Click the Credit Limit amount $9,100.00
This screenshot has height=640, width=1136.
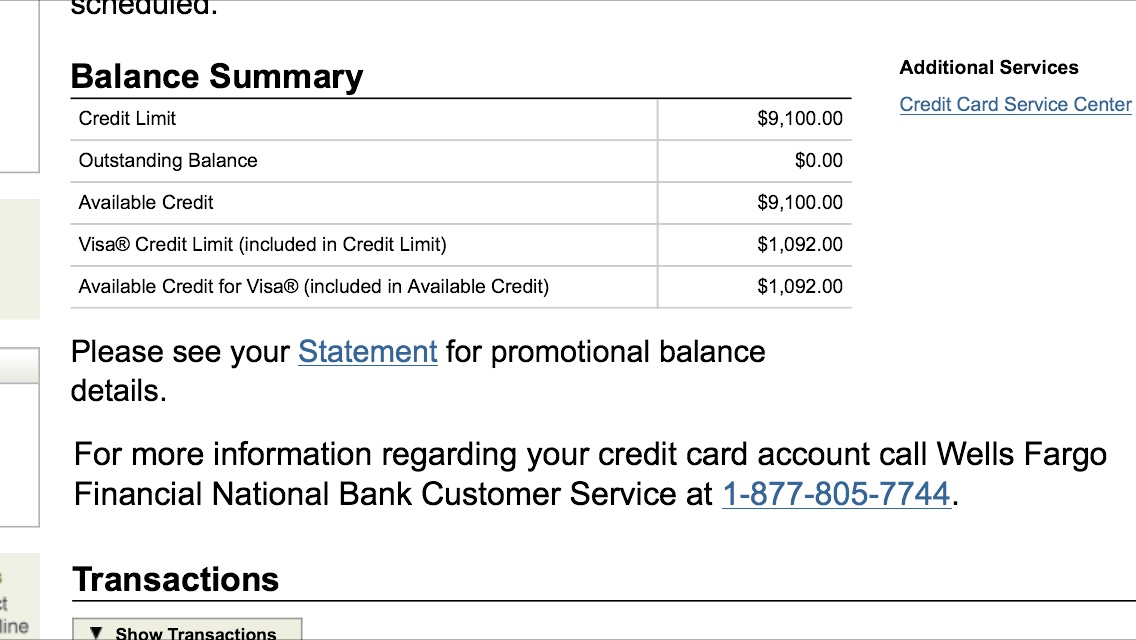click(x=799, y=119)
